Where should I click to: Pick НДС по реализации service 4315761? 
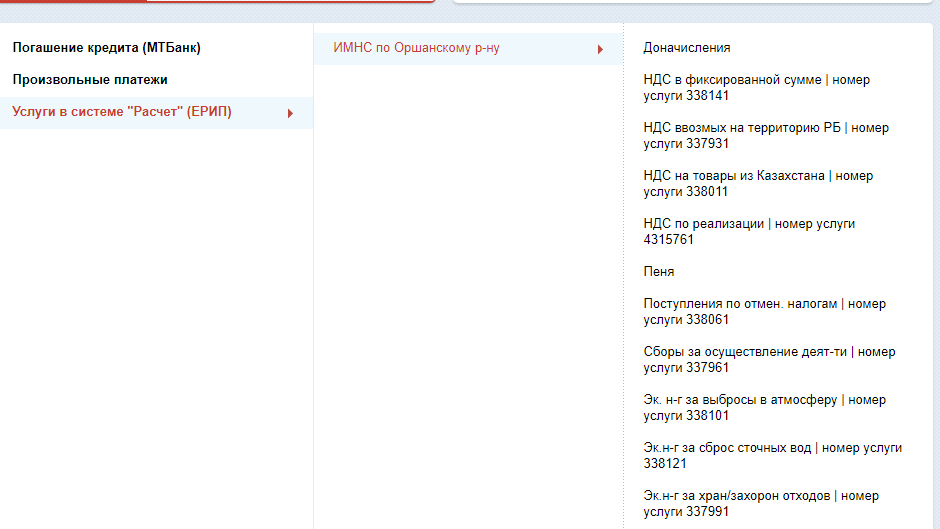[x=749, y=232]
